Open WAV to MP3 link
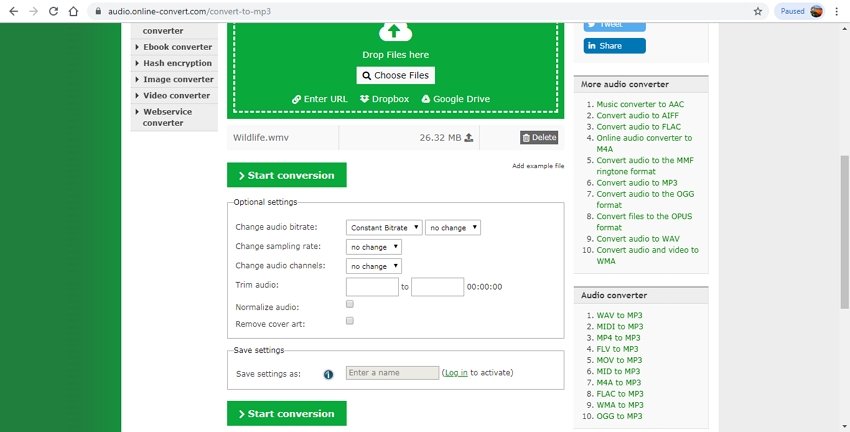Viewport: 850px width, 432px height. pyautogui.click(x=620, y=315)
